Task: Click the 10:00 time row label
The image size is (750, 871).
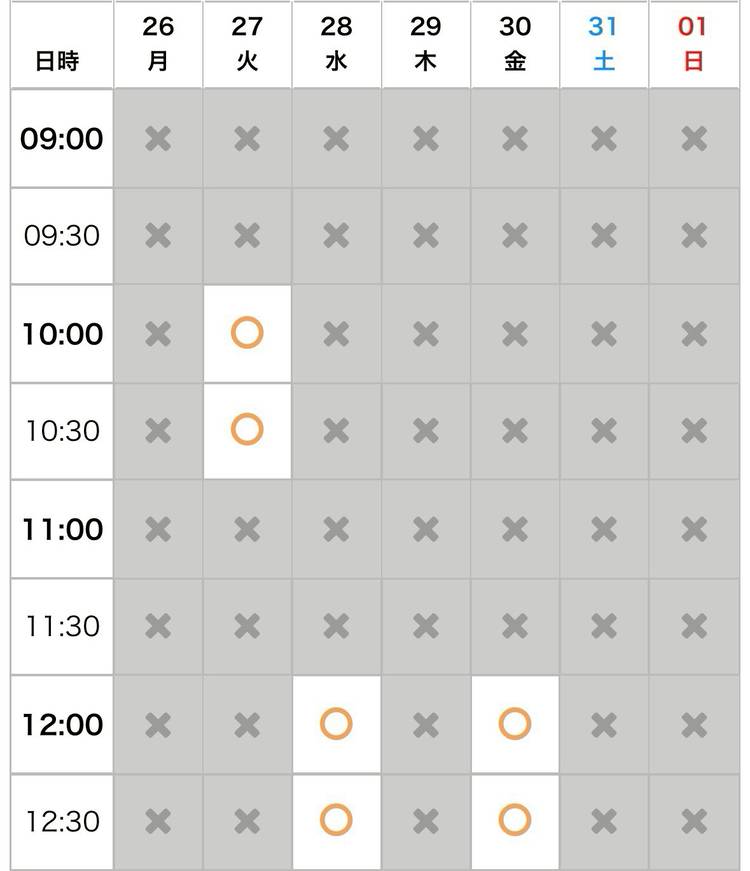Action: pos(62,333)
